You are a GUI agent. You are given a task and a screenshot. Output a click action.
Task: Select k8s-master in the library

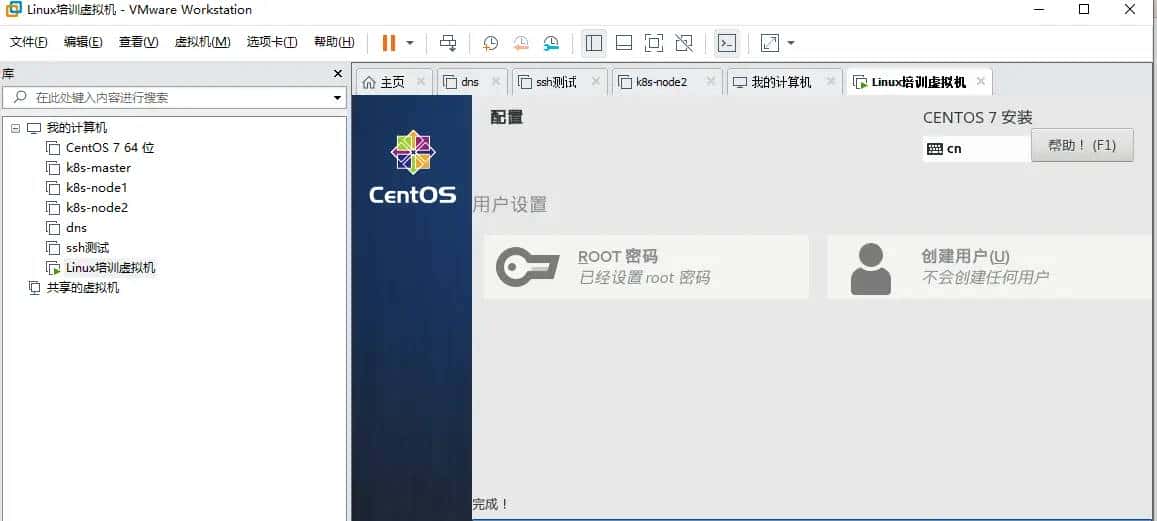98,168
